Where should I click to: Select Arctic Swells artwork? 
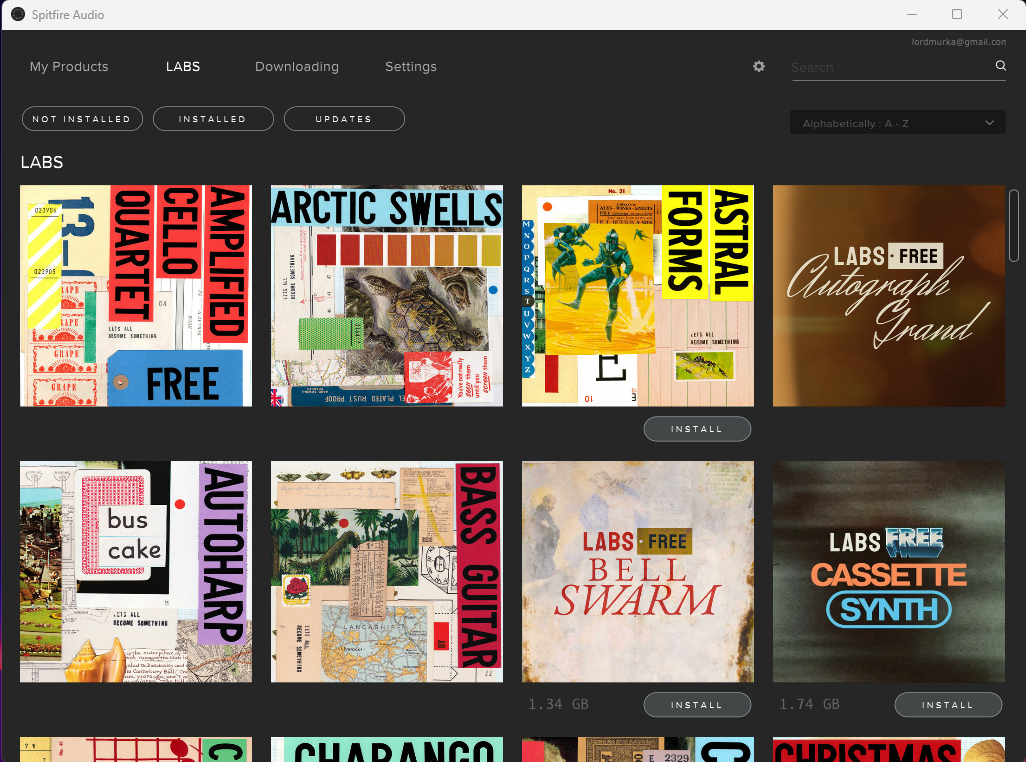tap(387, 296)
